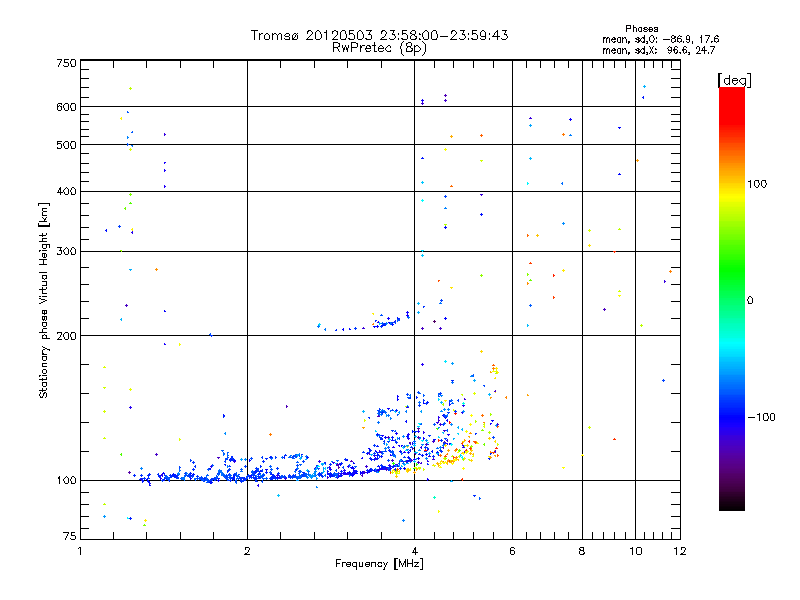Click the '[deg]' colorbar unit label
The image size is (800, 600).
(734, 80)
